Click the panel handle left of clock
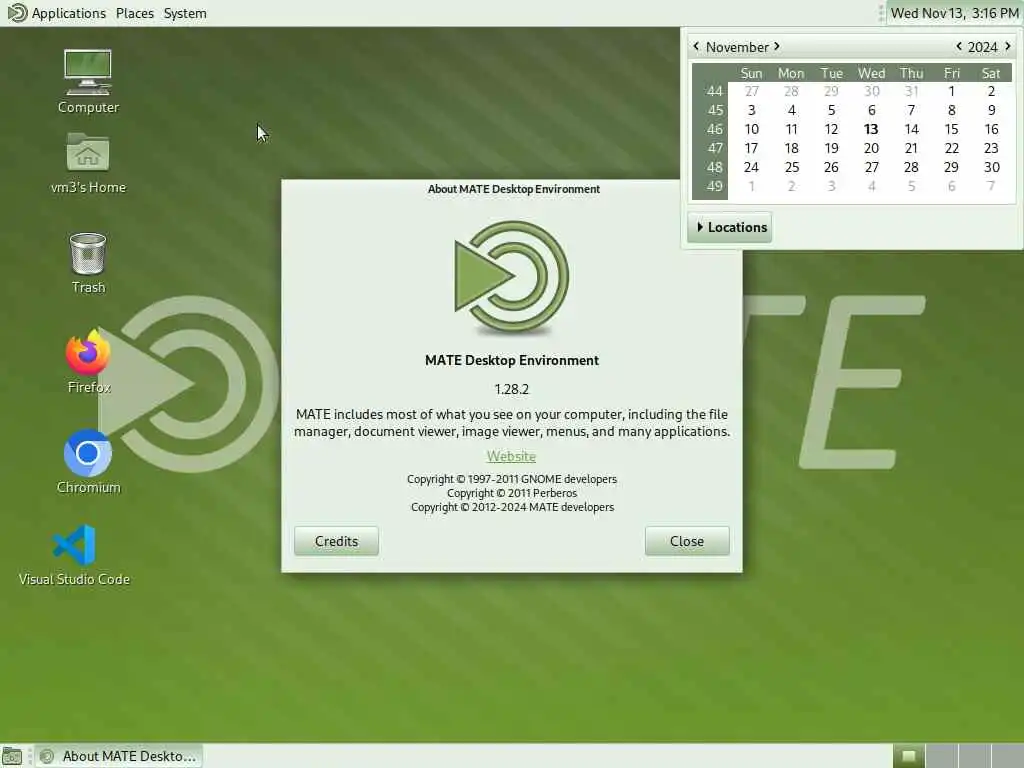The image size is (1024, 768). [881, 13]
